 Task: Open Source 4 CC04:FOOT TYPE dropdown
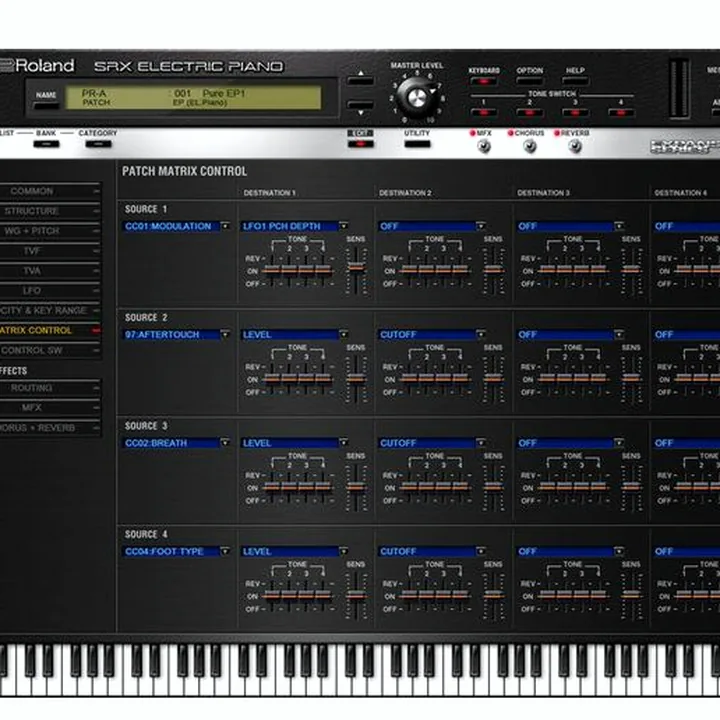[177, 551]
